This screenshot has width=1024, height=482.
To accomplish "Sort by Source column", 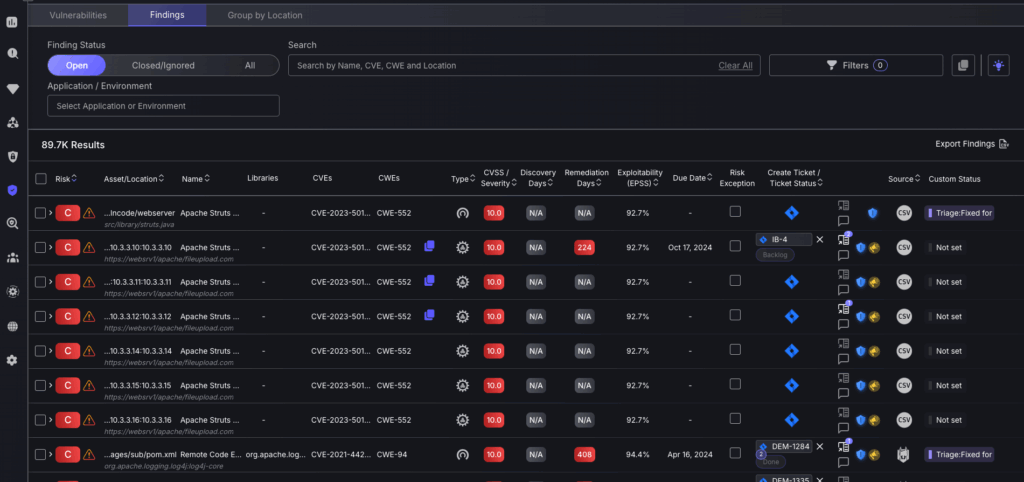I will click(x=903, y=178).
